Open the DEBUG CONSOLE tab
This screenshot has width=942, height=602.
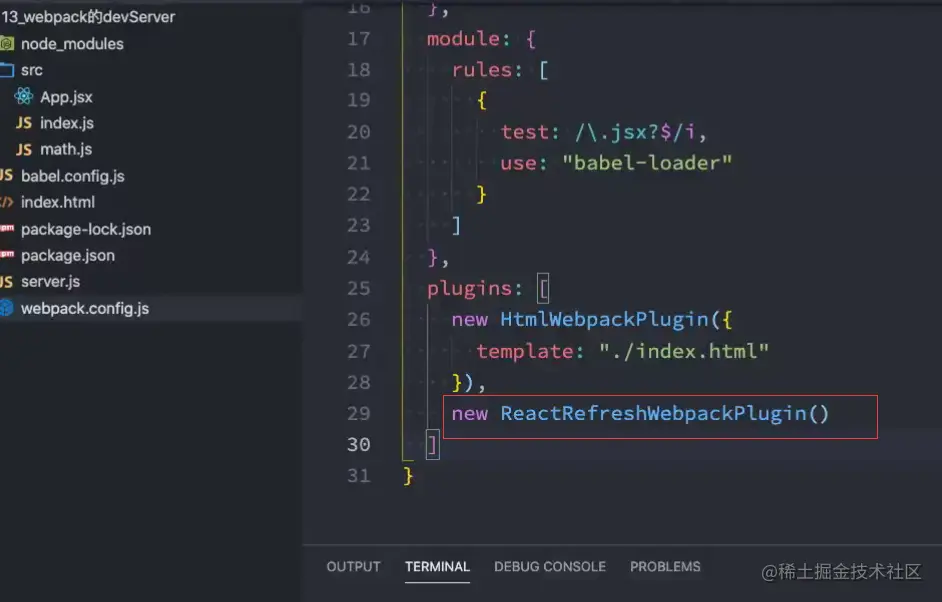coord(550,567)
